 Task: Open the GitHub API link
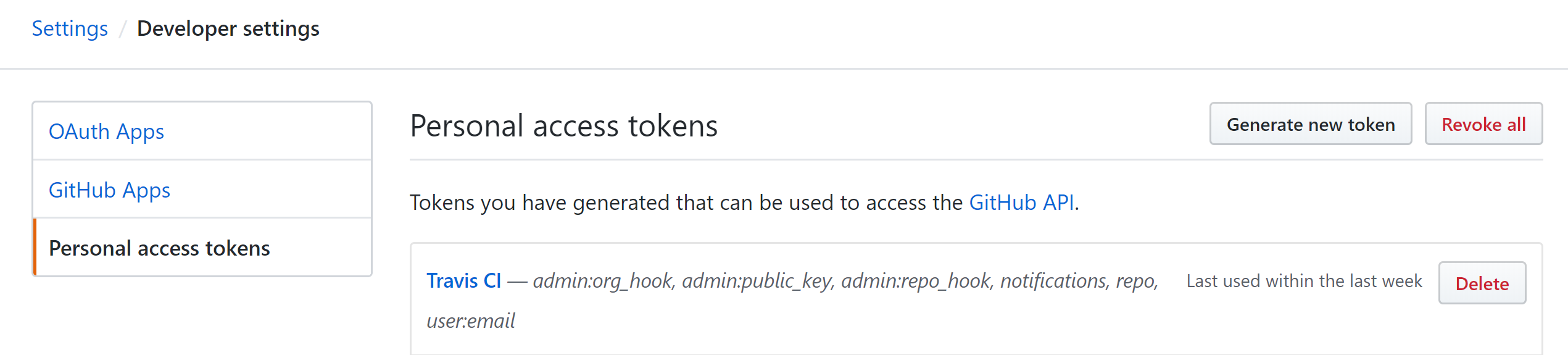click(1021, 203)
